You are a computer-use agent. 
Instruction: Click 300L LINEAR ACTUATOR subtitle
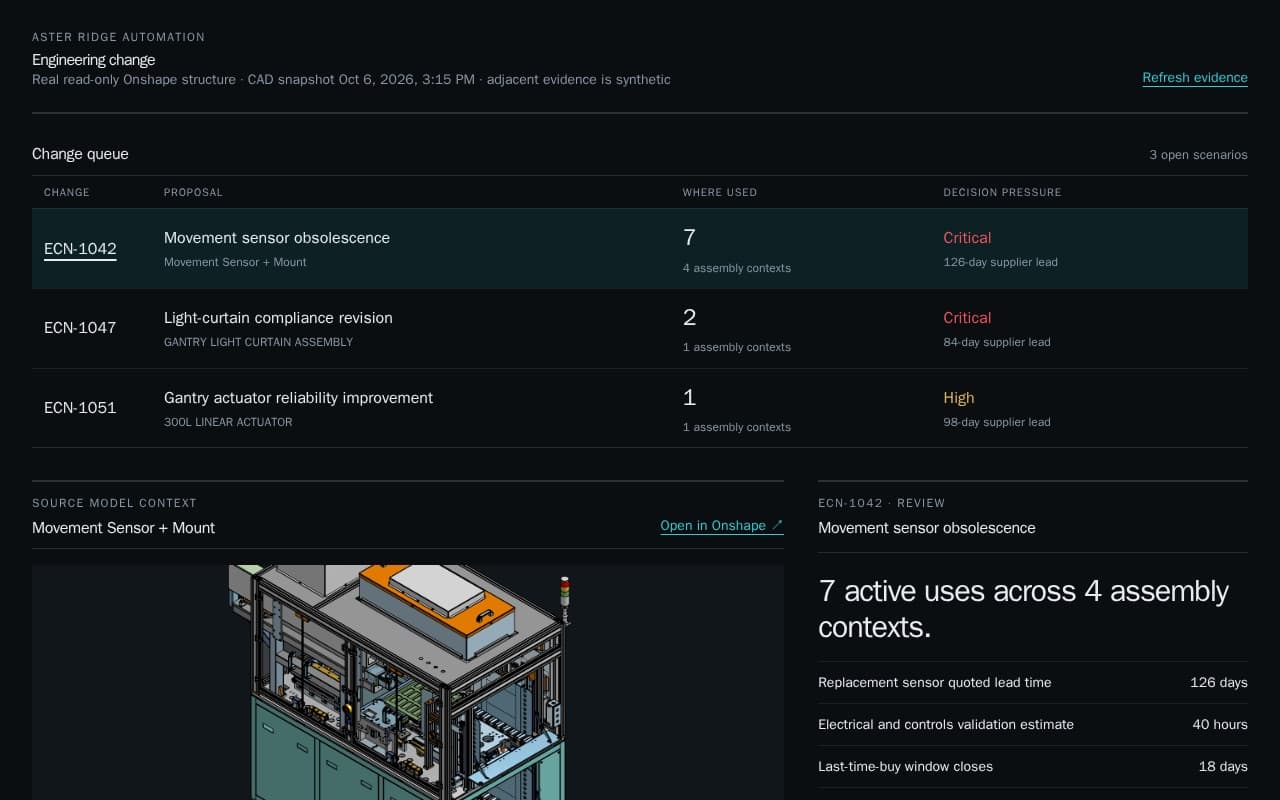pos(228,422)
